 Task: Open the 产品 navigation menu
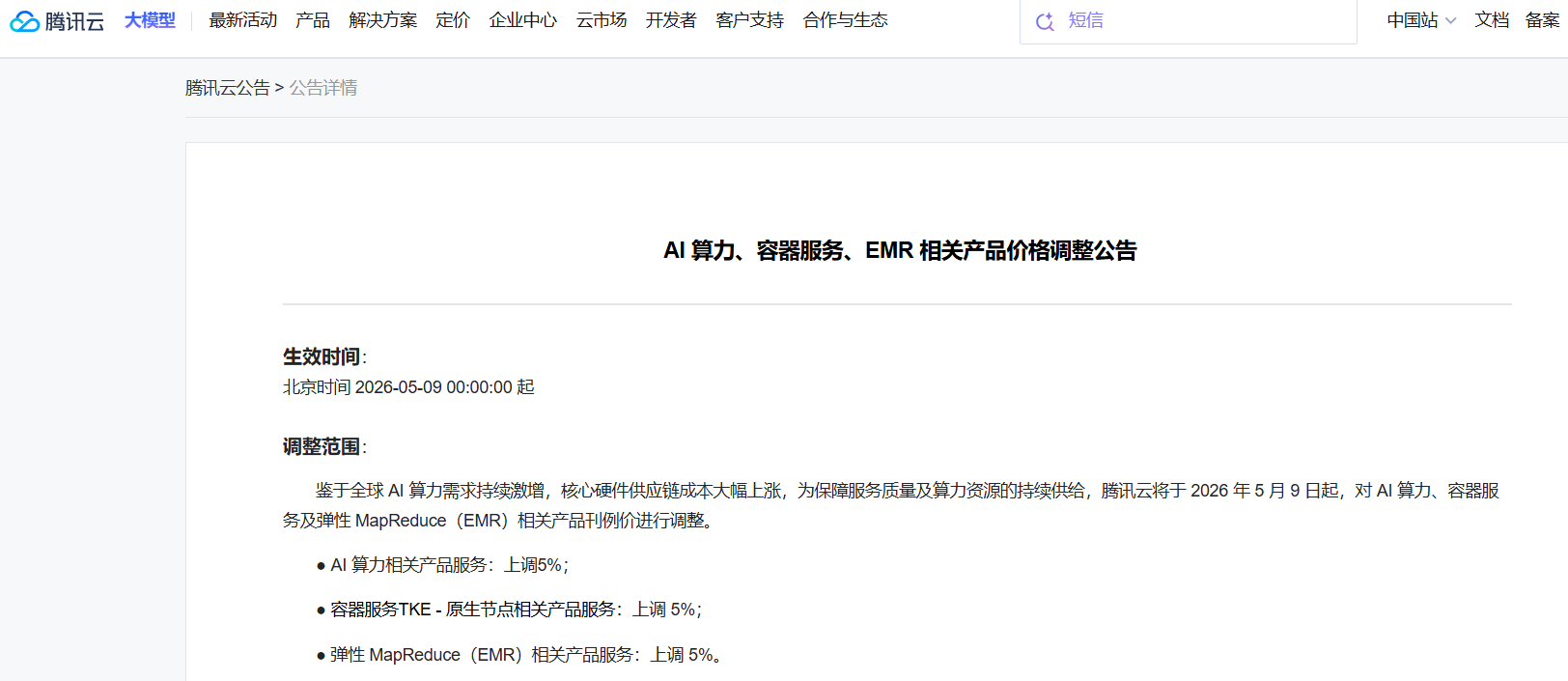pyautogui.click(x=313, y=20)
